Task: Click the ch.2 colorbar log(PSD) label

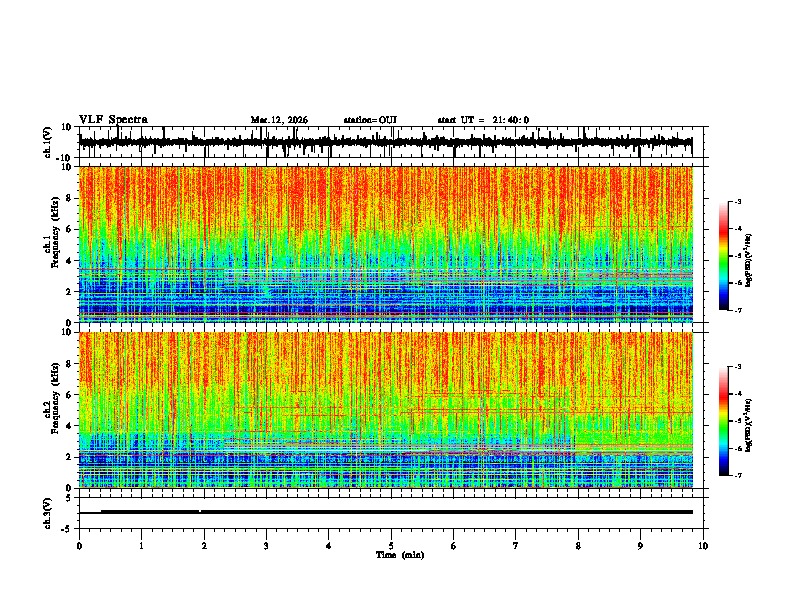Action: (749, 425)
